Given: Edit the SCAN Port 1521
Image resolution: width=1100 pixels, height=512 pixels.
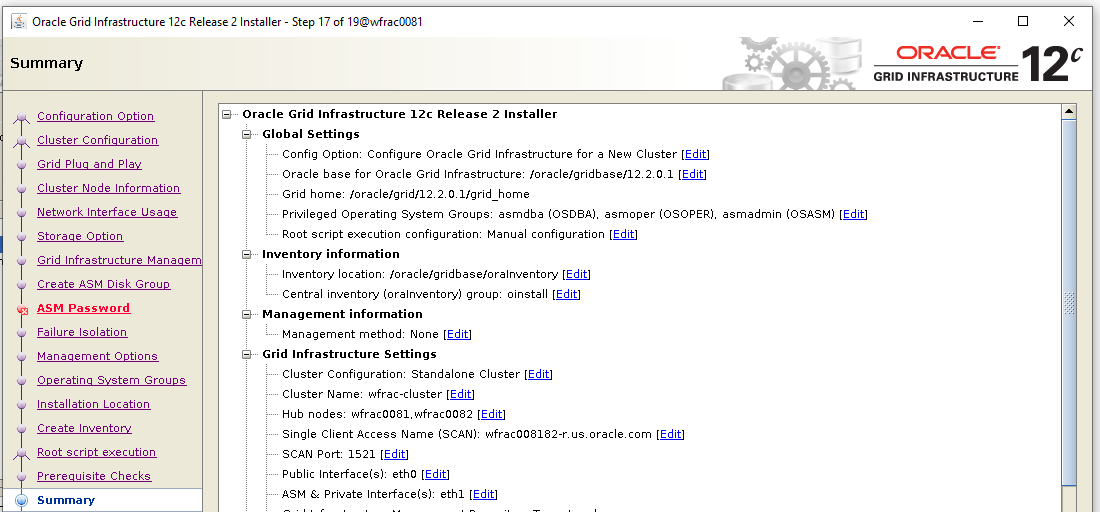Looking at the screenshot, I should pos(394,454).
